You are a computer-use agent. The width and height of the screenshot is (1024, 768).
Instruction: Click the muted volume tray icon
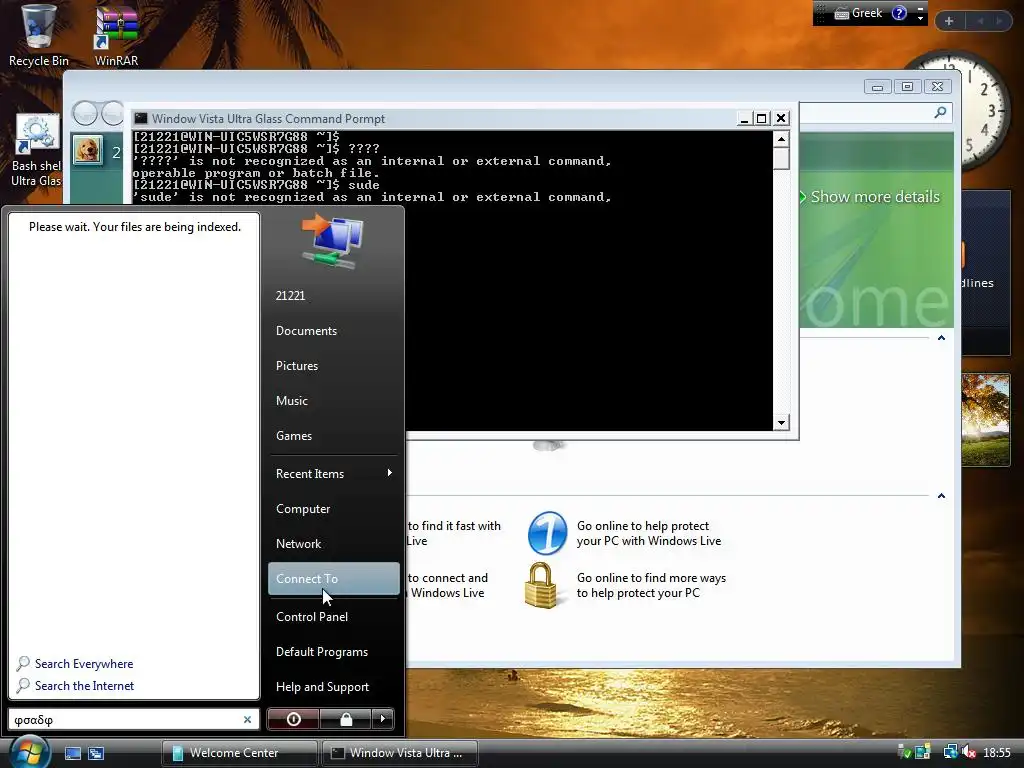click(x=969, y=753)
